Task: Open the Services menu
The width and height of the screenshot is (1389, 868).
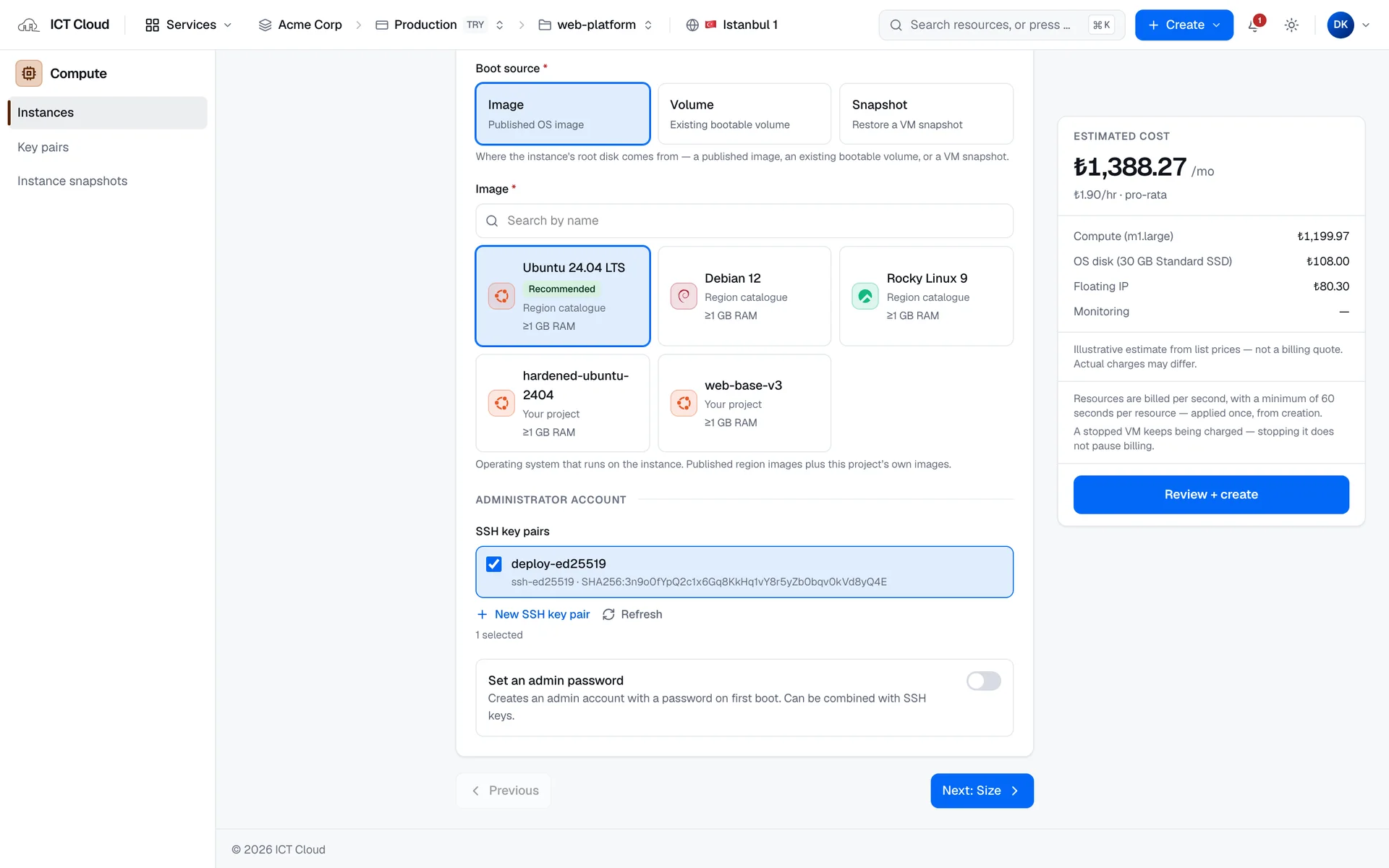Action: (x=189, y=25)
